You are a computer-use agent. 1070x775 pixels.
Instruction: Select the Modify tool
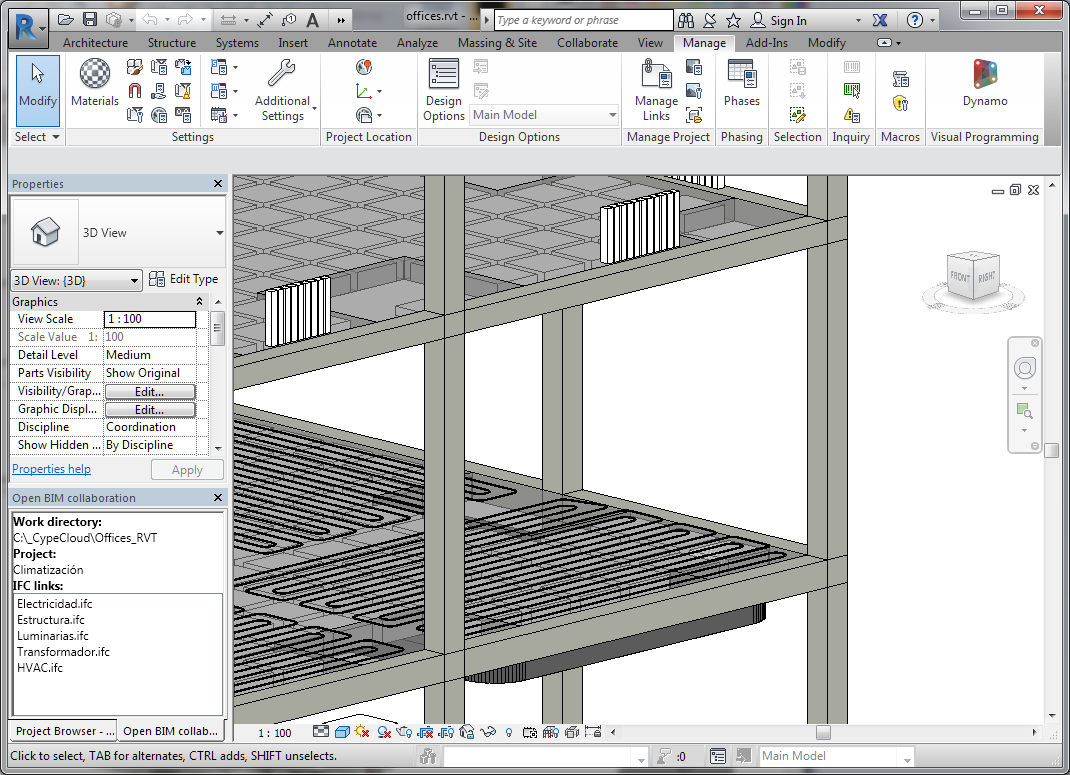point(38,90)
